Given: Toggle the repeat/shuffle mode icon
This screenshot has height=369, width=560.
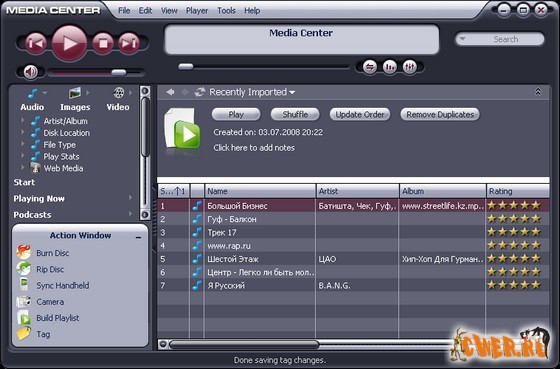Looking at the screenshot, I should point(370,67).
